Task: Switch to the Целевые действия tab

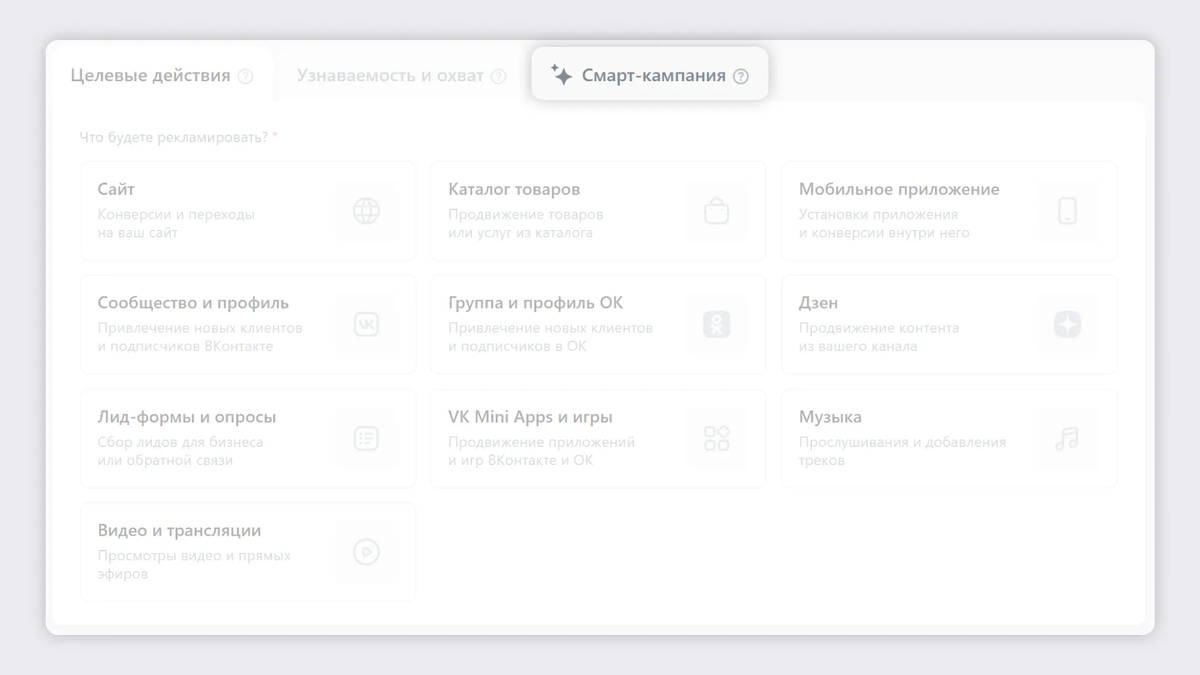Action: click(x=152, y=74)
